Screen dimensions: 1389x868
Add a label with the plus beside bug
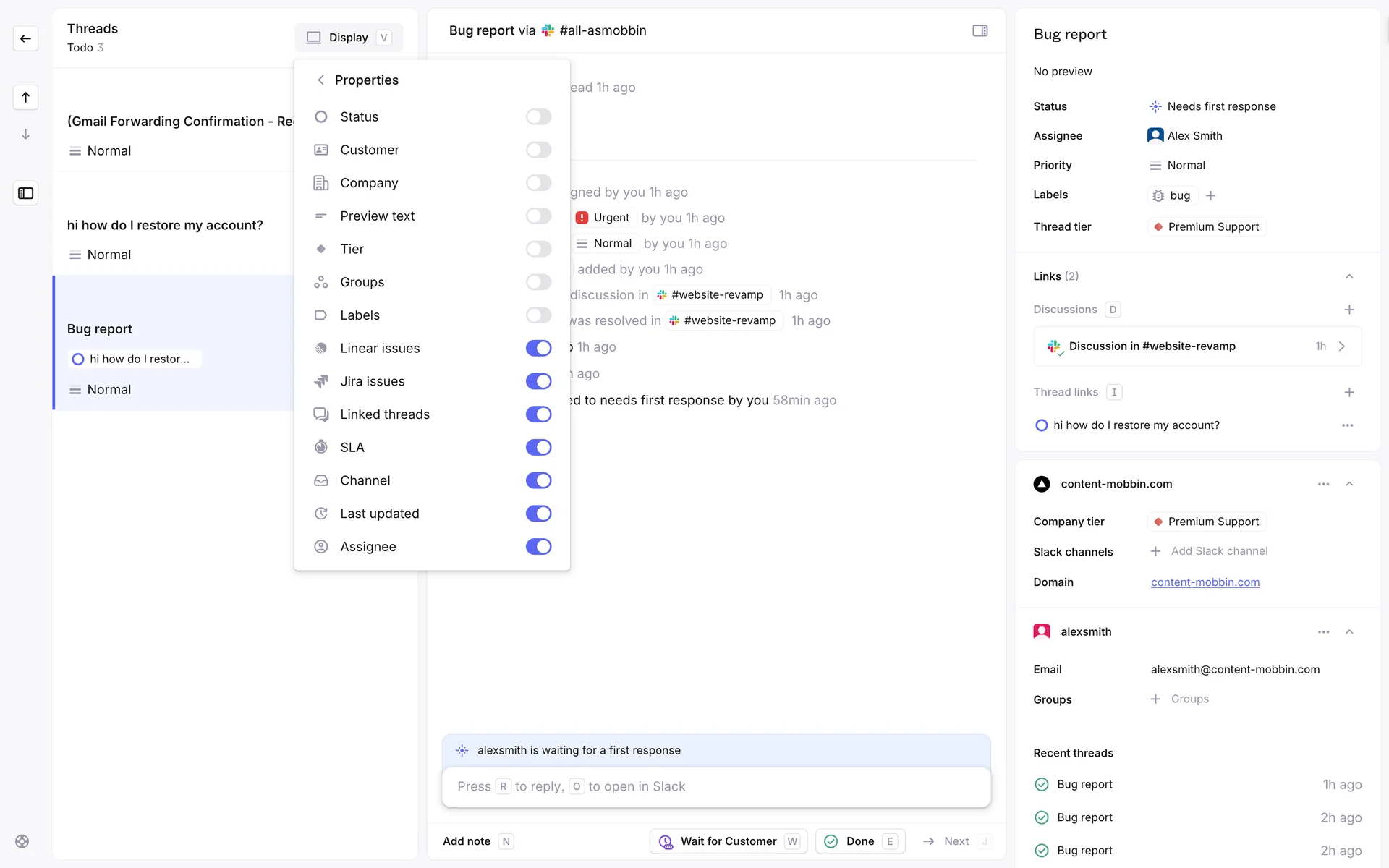(x=1211, y=195)
